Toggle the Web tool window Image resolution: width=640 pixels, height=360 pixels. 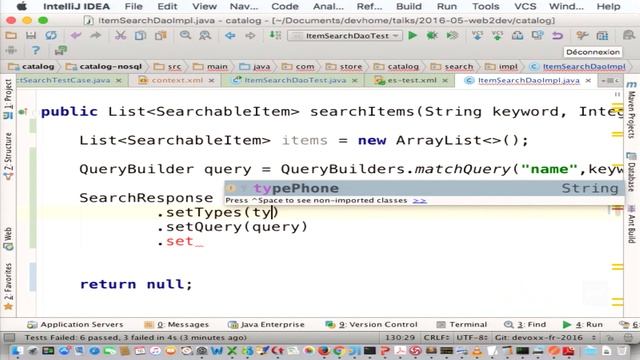(8, 238)
